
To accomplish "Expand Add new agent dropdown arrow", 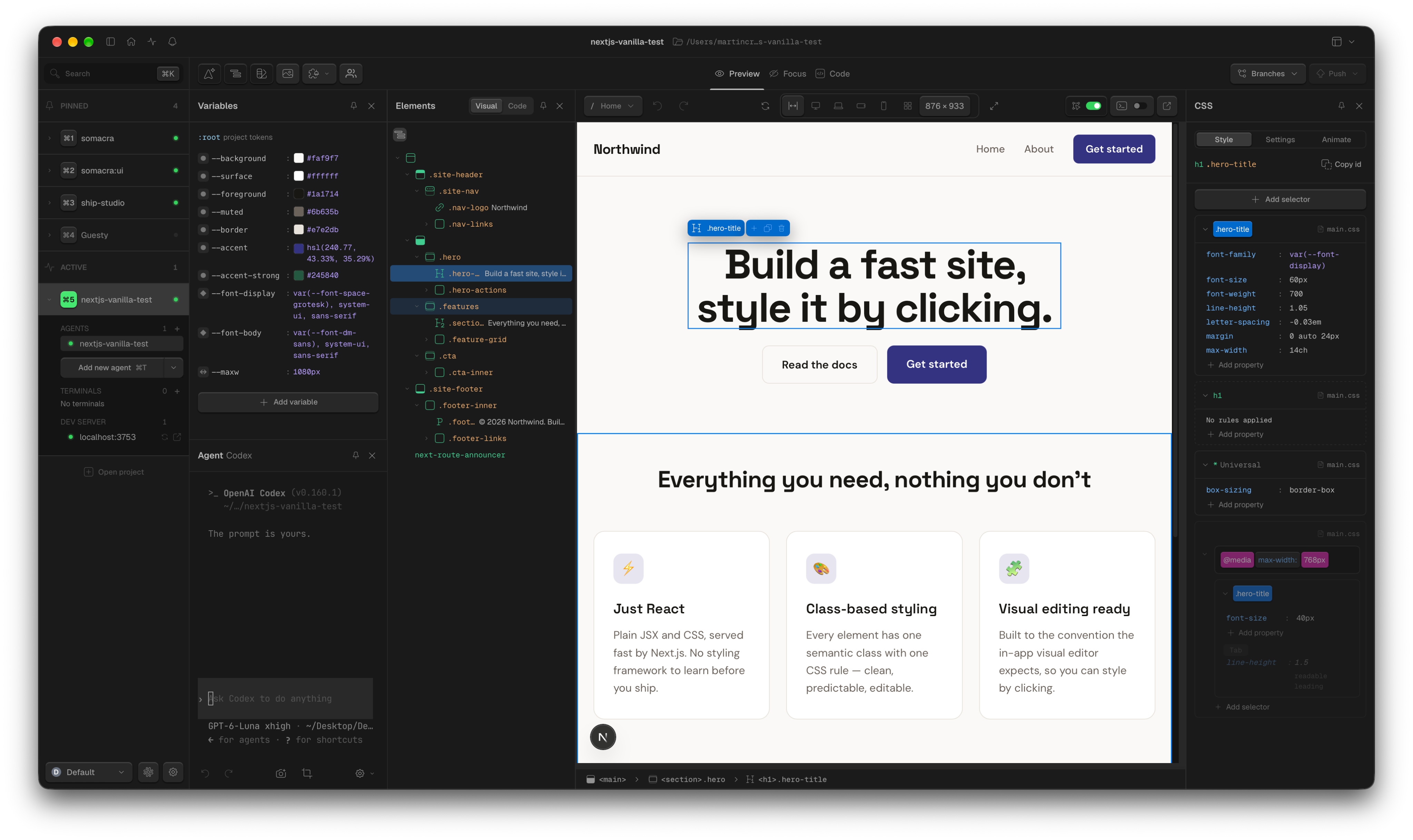I will 173,368.
